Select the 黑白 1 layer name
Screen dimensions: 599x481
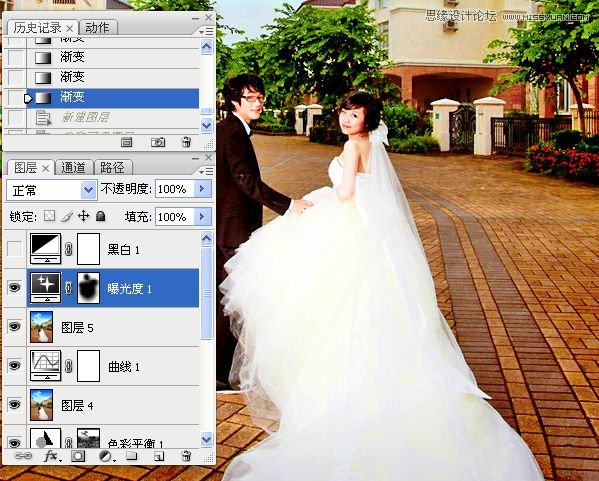coord(124,249)
